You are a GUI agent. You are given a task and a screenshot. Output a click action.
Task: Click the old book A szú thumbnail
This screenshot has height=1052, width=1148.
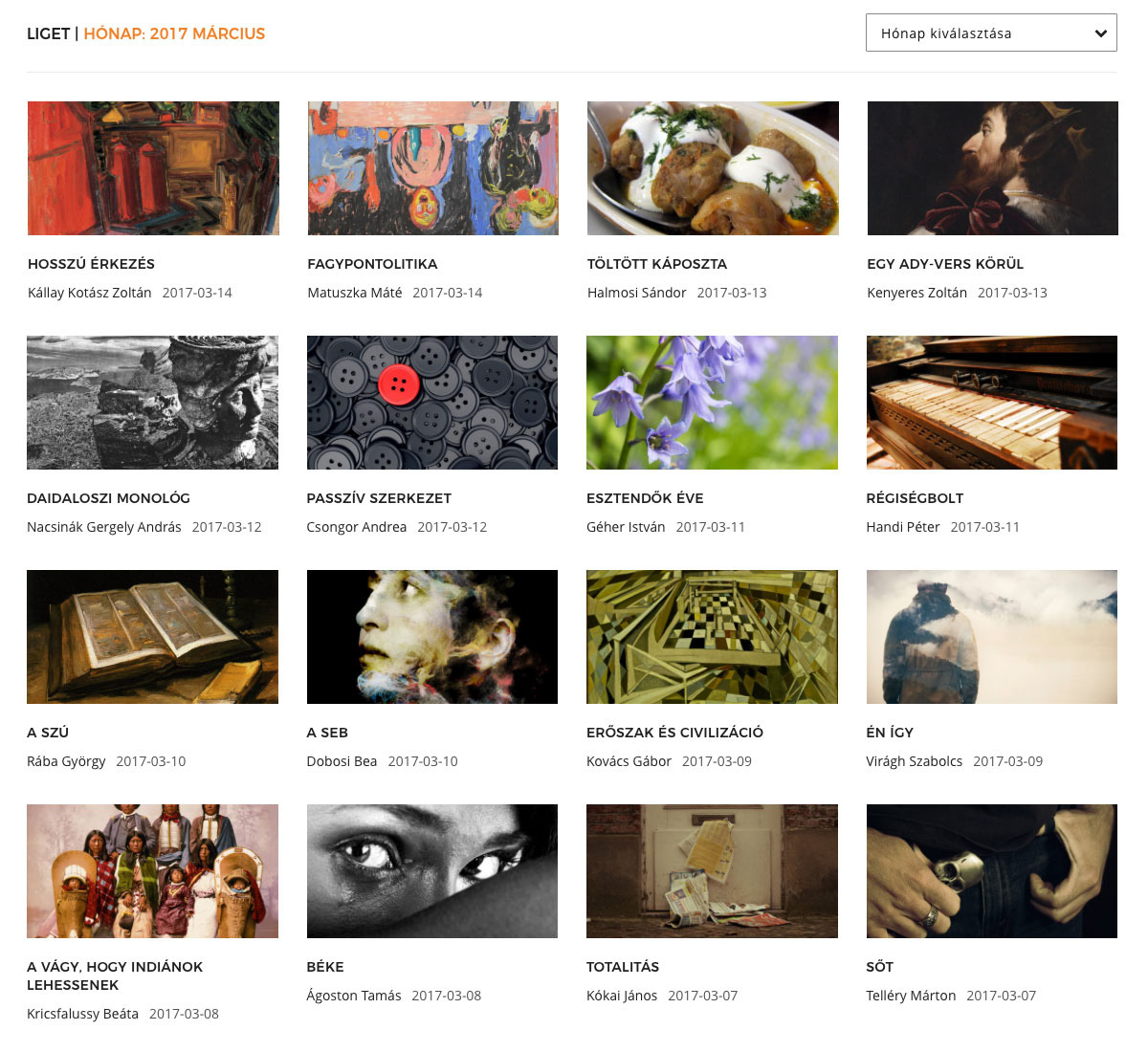tap(152, 637)
